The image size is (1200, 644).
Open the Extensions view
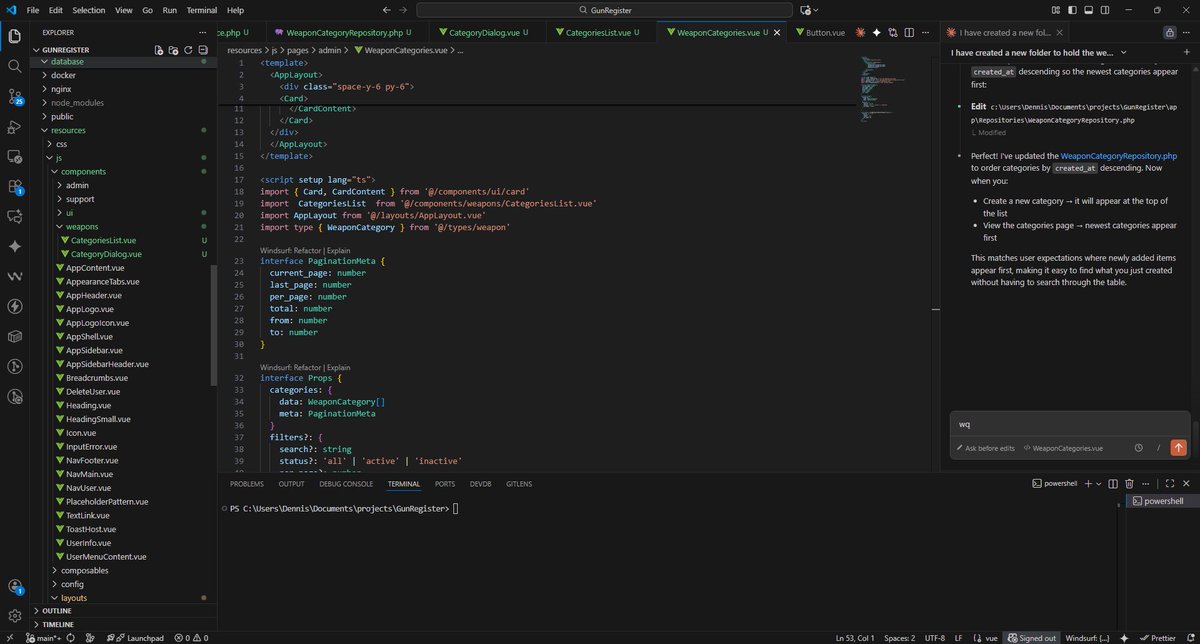coord(15,186)
